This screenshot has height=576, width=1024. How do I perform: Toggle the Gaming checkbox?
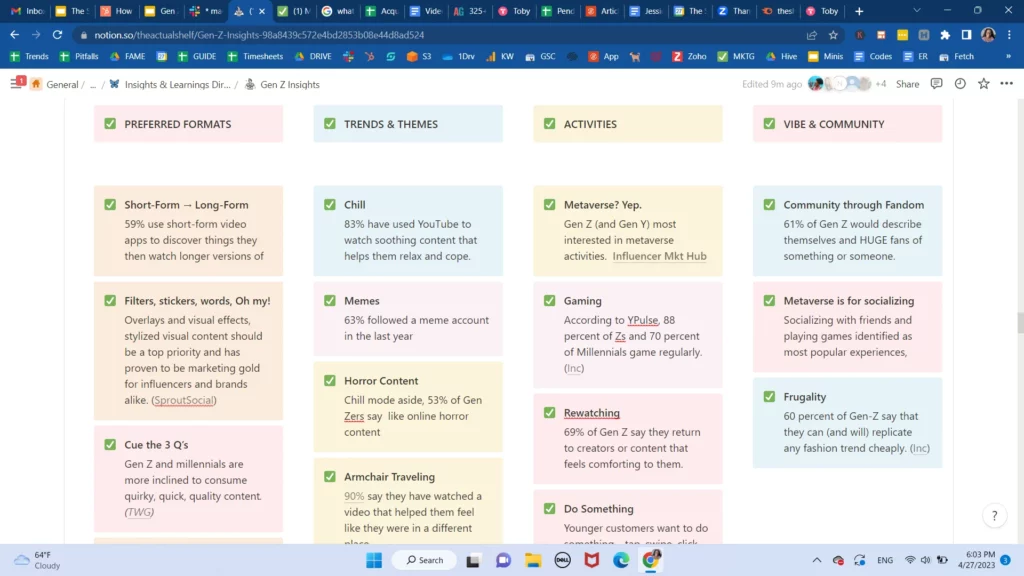pos(550,301)
